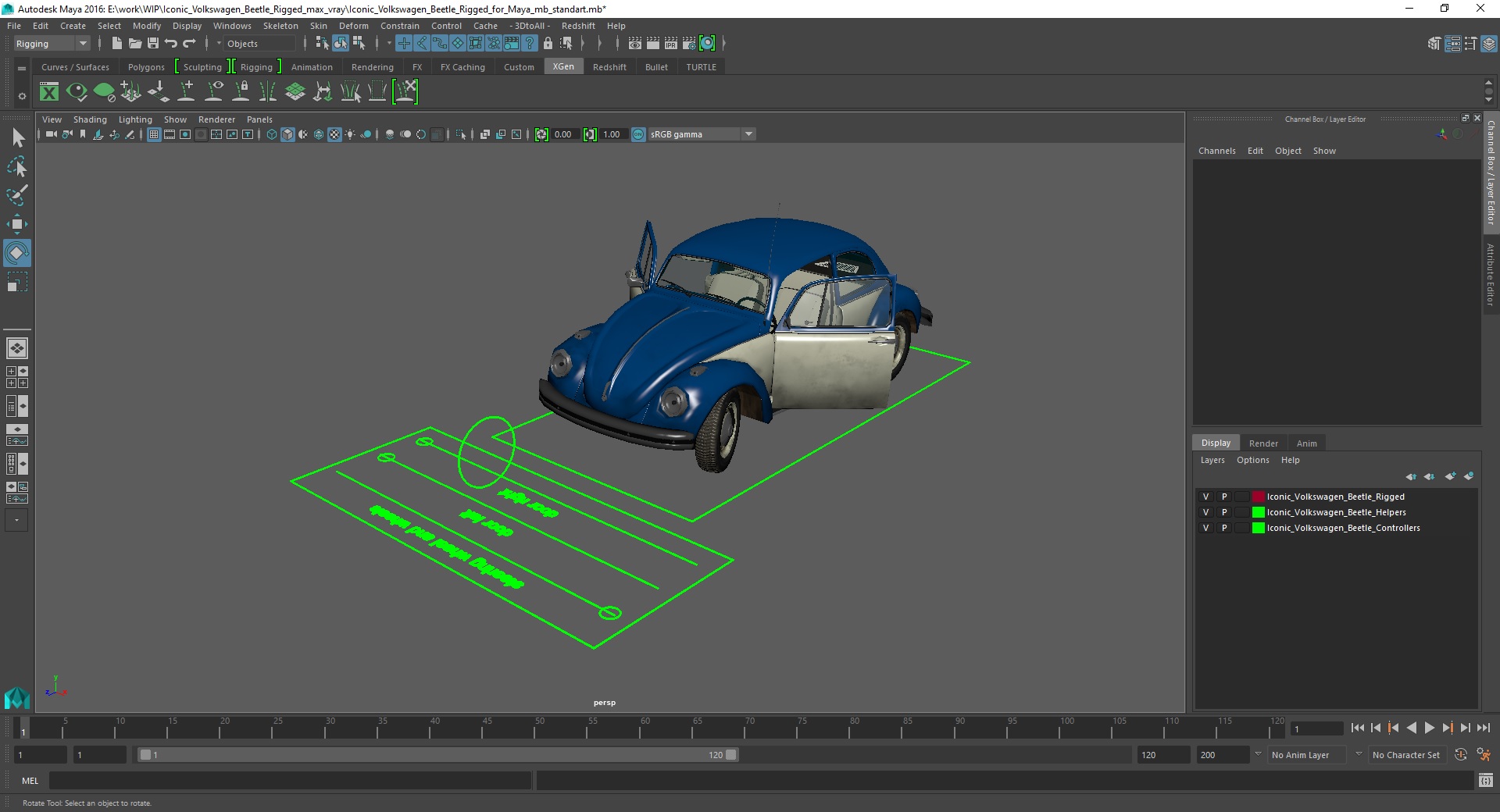
Task: Open the shelf options gear menu
Action: (x=22, y=97)
